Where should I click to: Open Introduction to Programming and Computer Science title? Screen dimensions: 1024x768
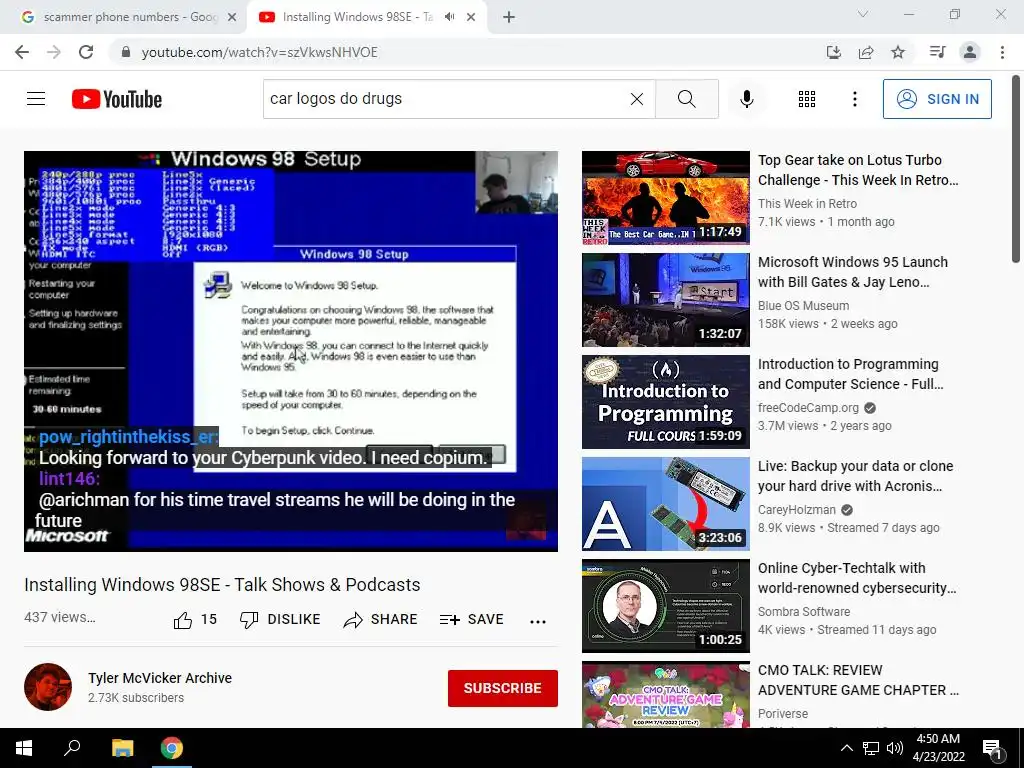click(850, 374)
